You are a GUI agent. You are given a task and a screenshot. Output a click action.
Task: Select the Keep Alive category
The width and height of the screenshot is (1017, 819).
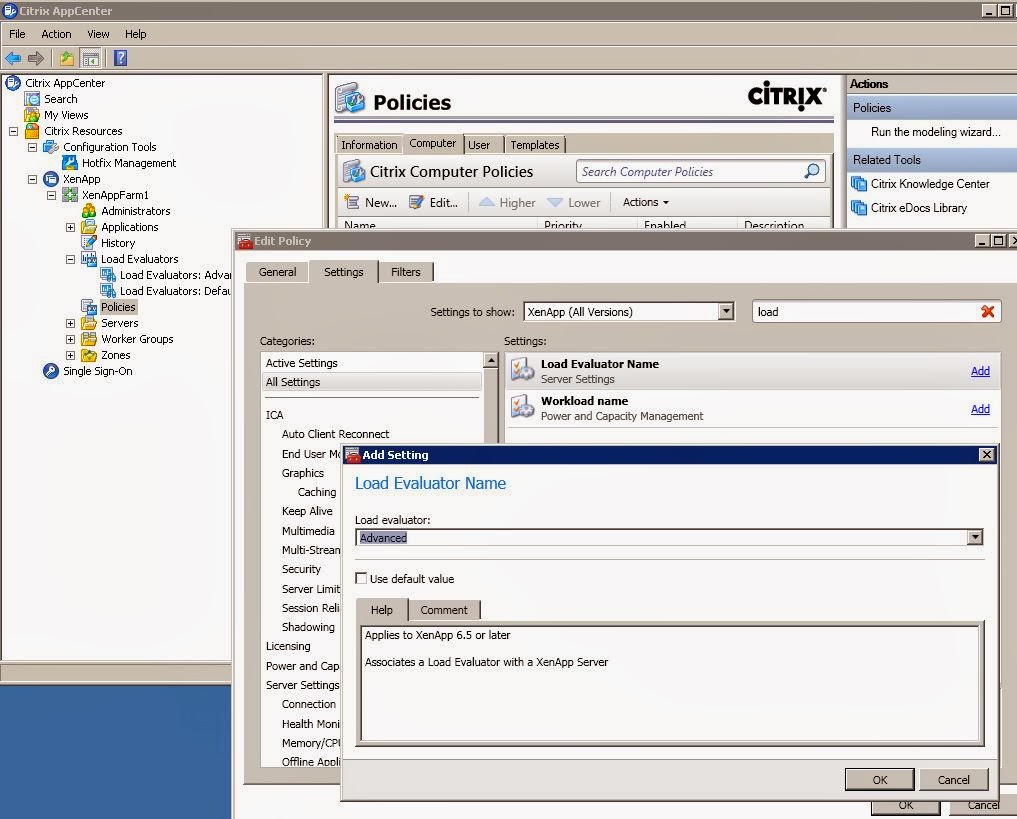[307, 511]
